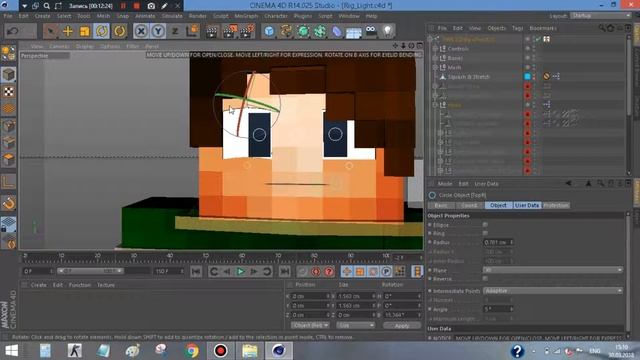Viewport: 640px width, 360px height.
Task: Click Render to Picture Viewer icon
Action: point(229,31)
